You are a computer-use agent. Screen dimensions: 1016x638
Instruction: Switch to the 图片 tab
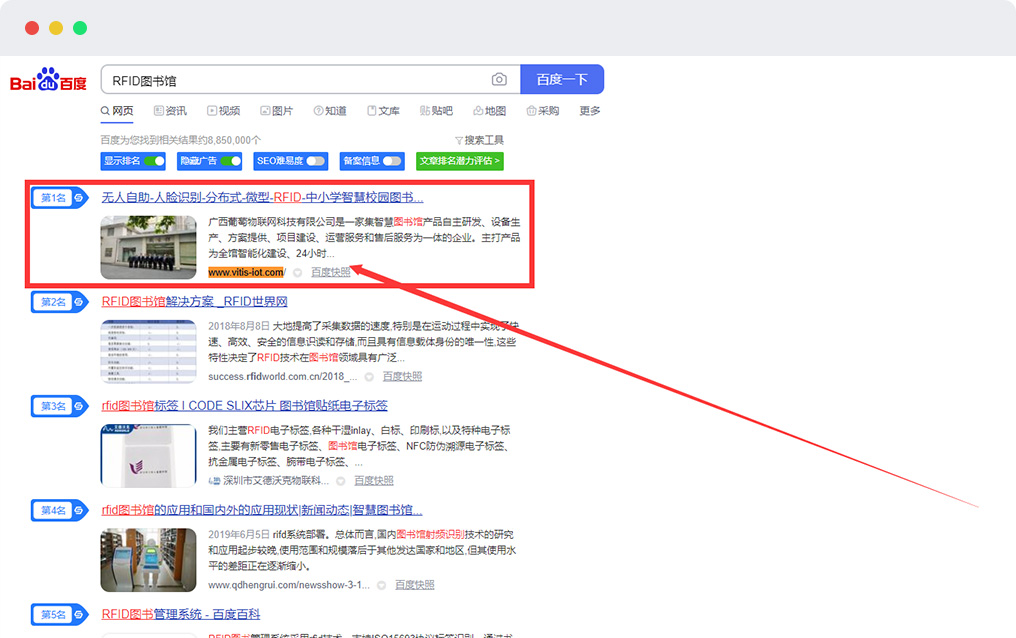(x=277, y=111)
